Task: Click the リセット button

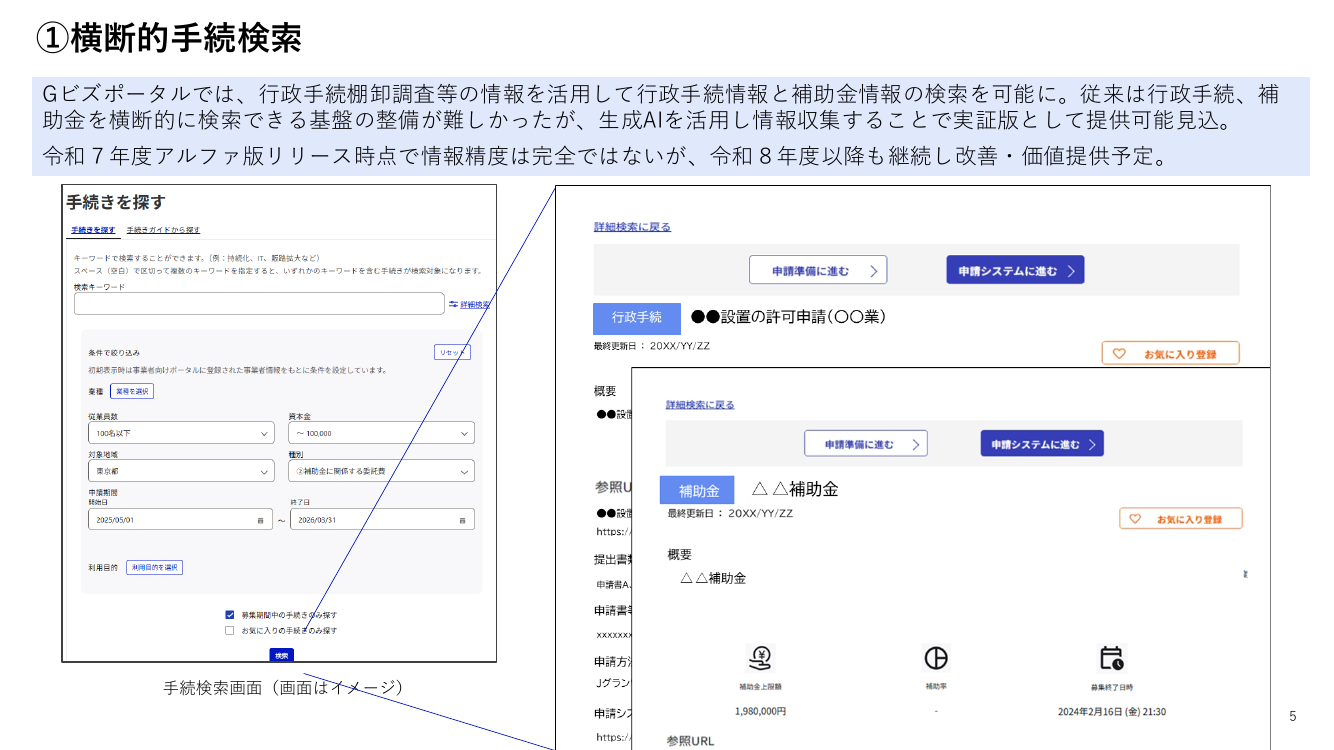Action: click(452, 352)
